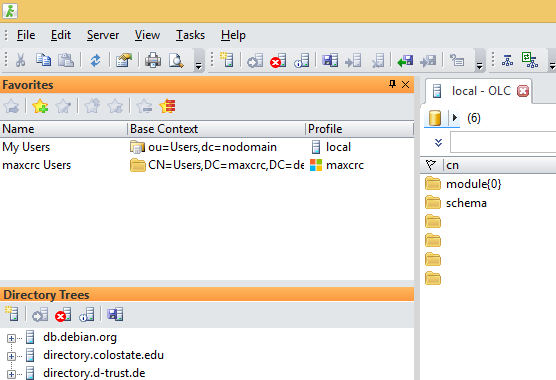
Task: Expand the second toolbar overflow arrow
Action: click(x=479, y=66)
